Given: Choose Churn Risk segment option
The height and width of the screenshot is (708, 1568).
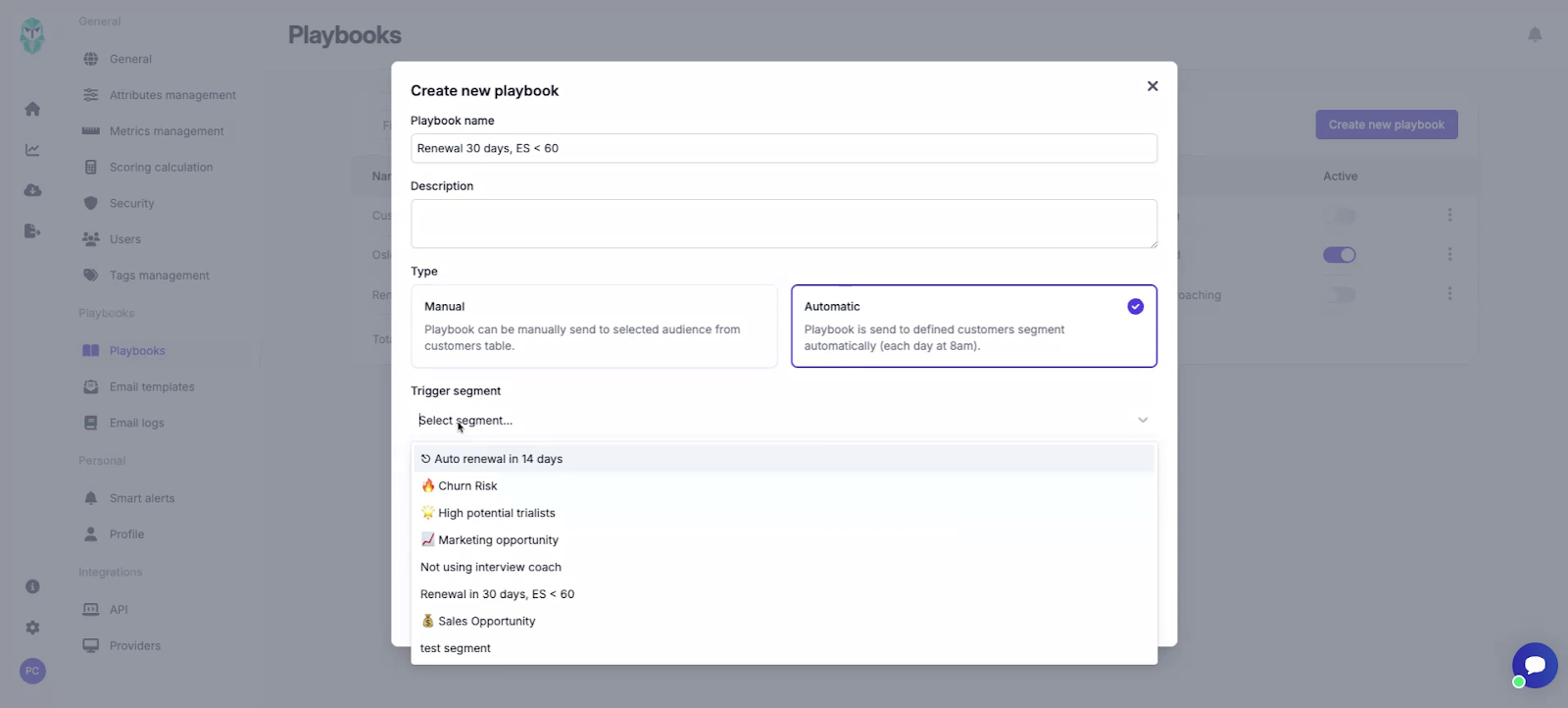Looking at the screenshot, I should point(467,486).
